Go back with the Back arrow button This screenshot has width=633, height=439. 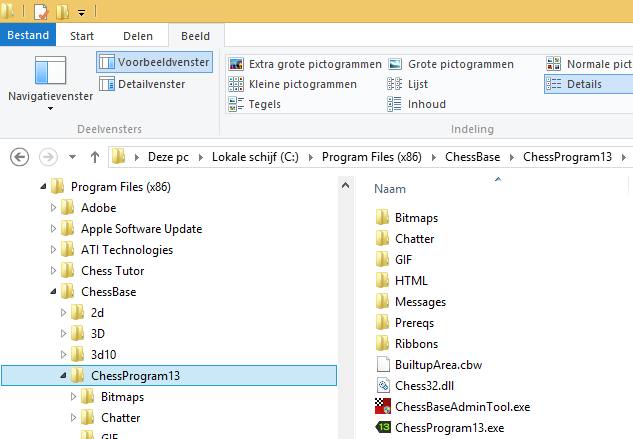tap(19, 157)
